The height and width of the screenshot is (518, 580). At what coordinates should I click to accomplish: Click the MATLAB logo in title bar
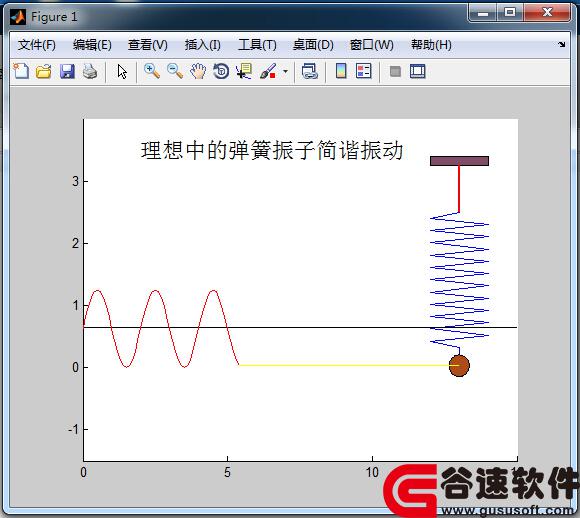coord(18,17)
